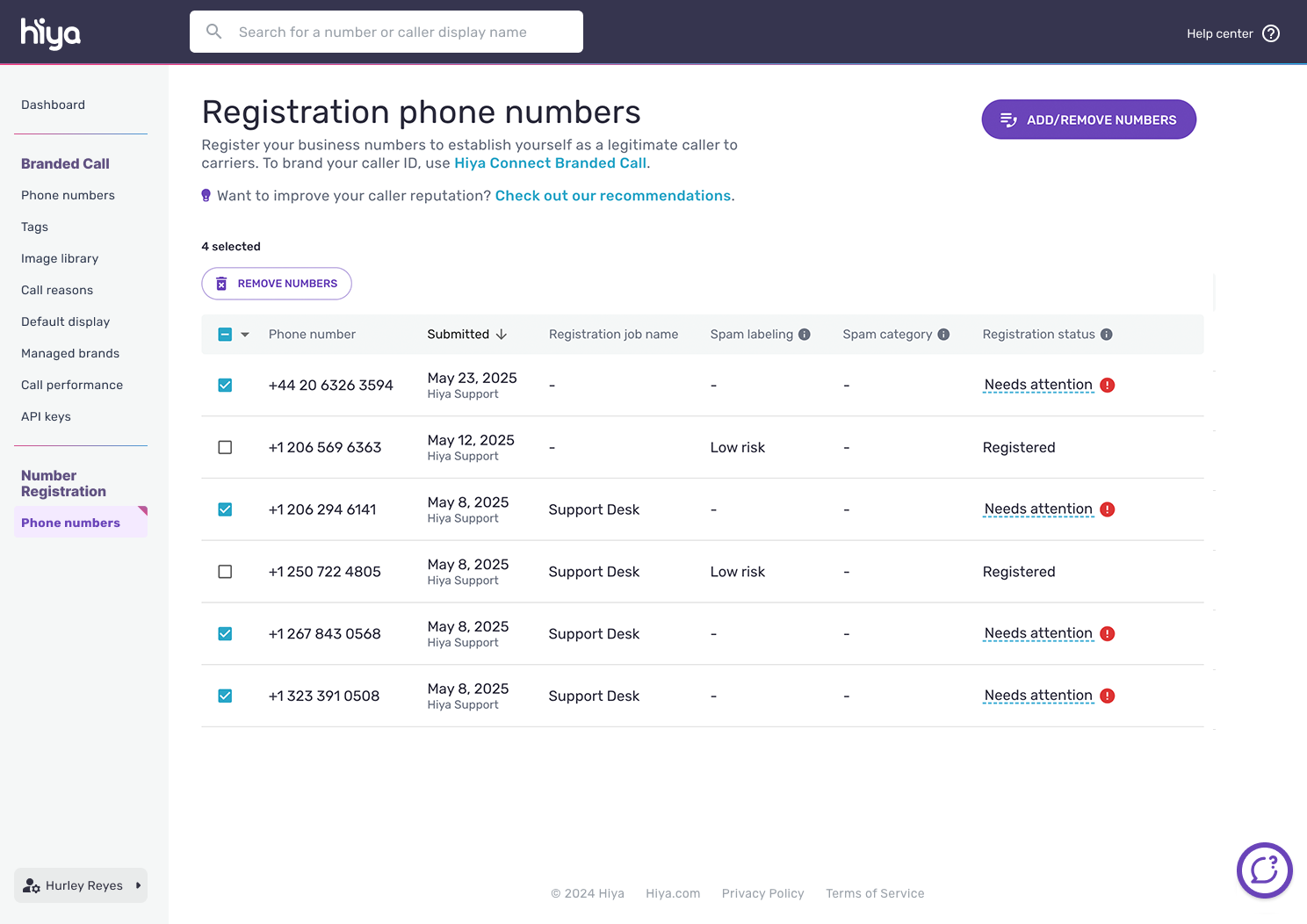Click the lightbulb icon near caller reputation tip
Screen dimensions: 1307x924
[x=206, y=195]
